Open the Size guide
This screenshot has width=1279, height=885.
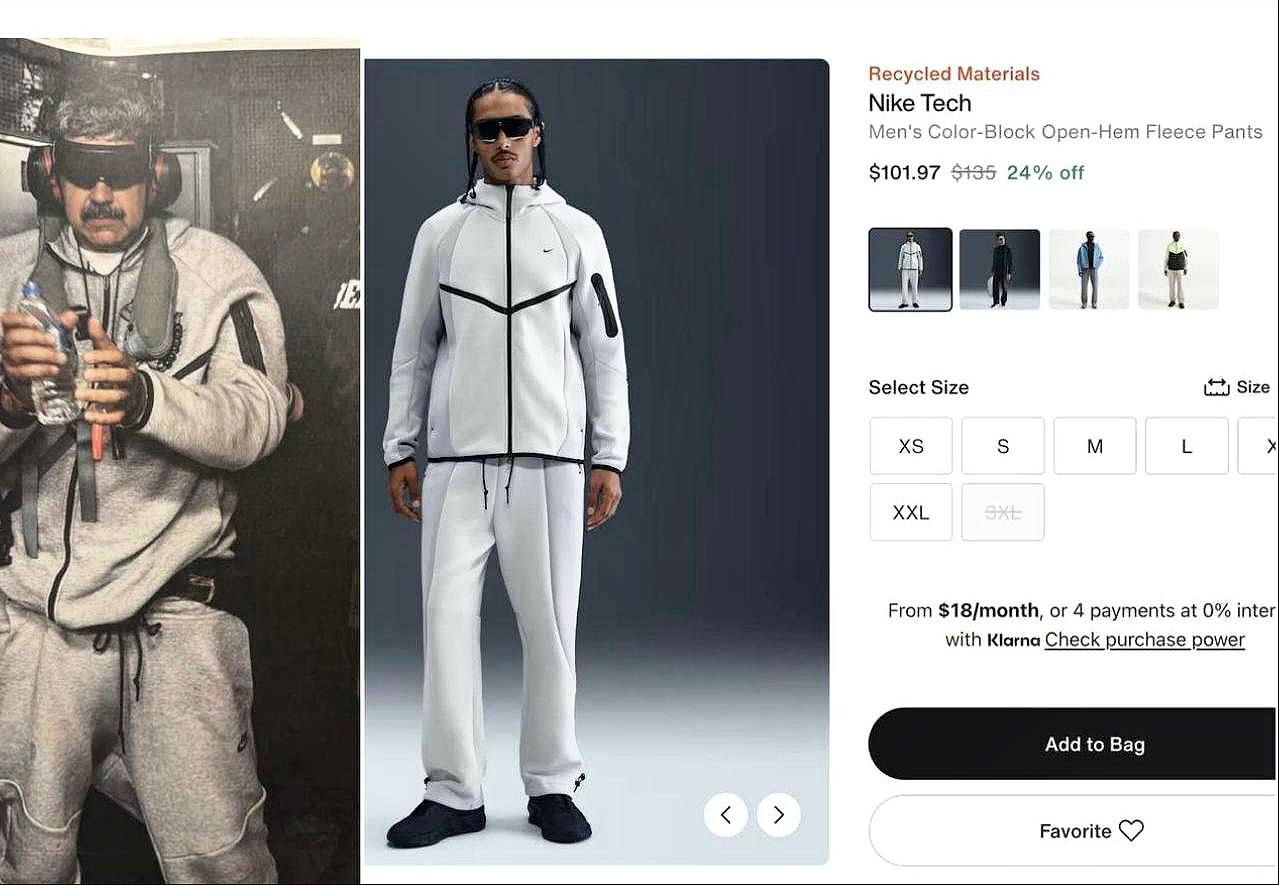pos(1236,387)
